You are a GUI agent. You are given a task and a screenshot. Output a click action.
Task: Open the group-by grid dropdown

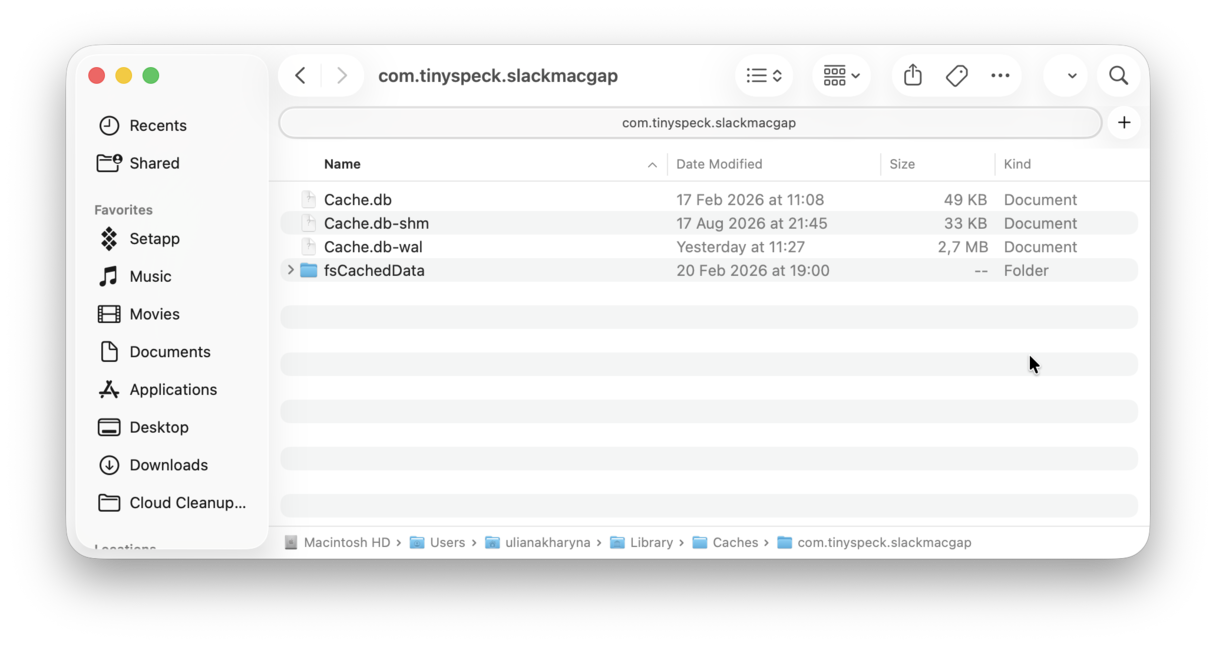[x=841, y=76]
